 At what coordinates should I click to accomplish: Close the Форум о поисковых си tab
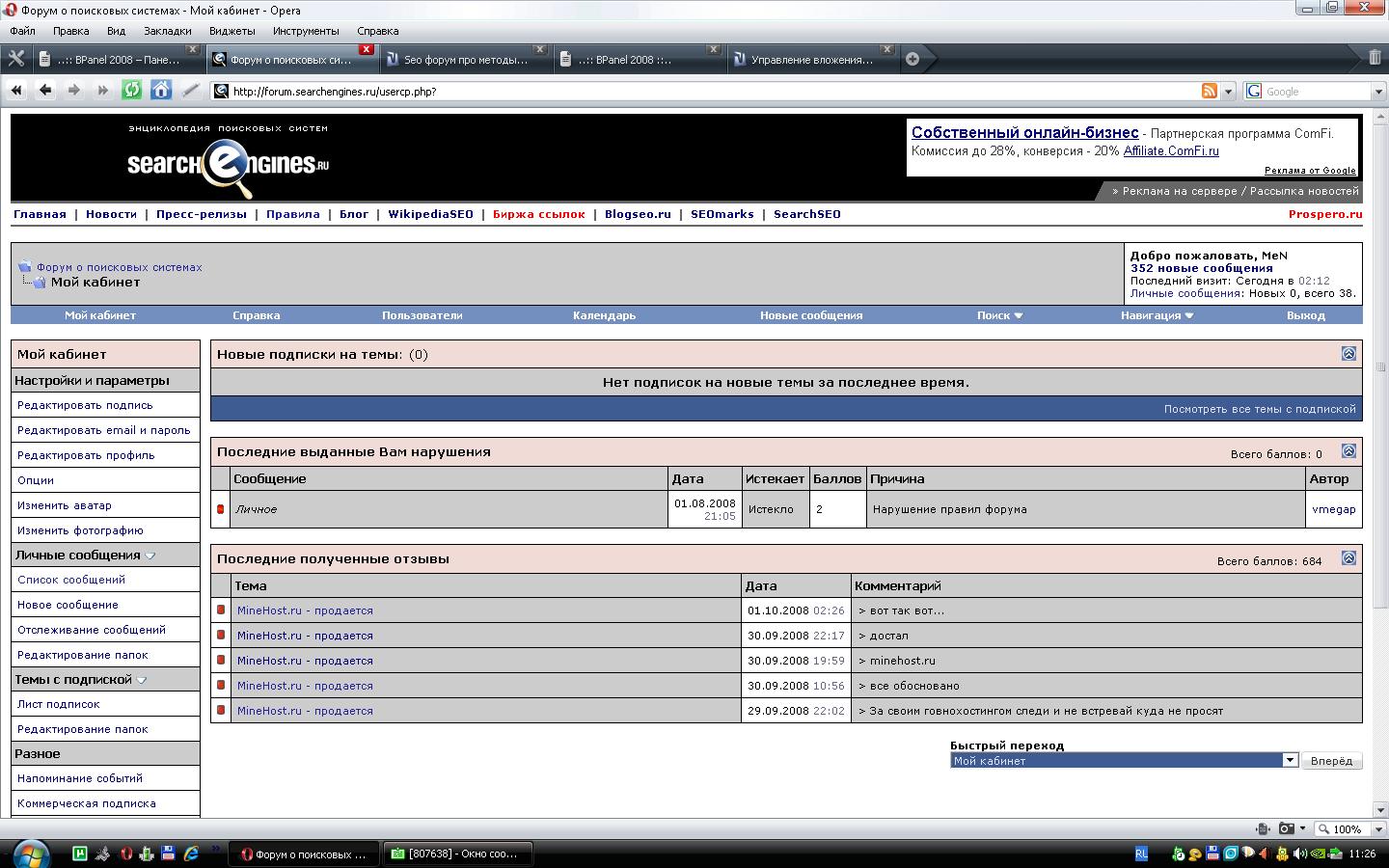pos(367,50)
